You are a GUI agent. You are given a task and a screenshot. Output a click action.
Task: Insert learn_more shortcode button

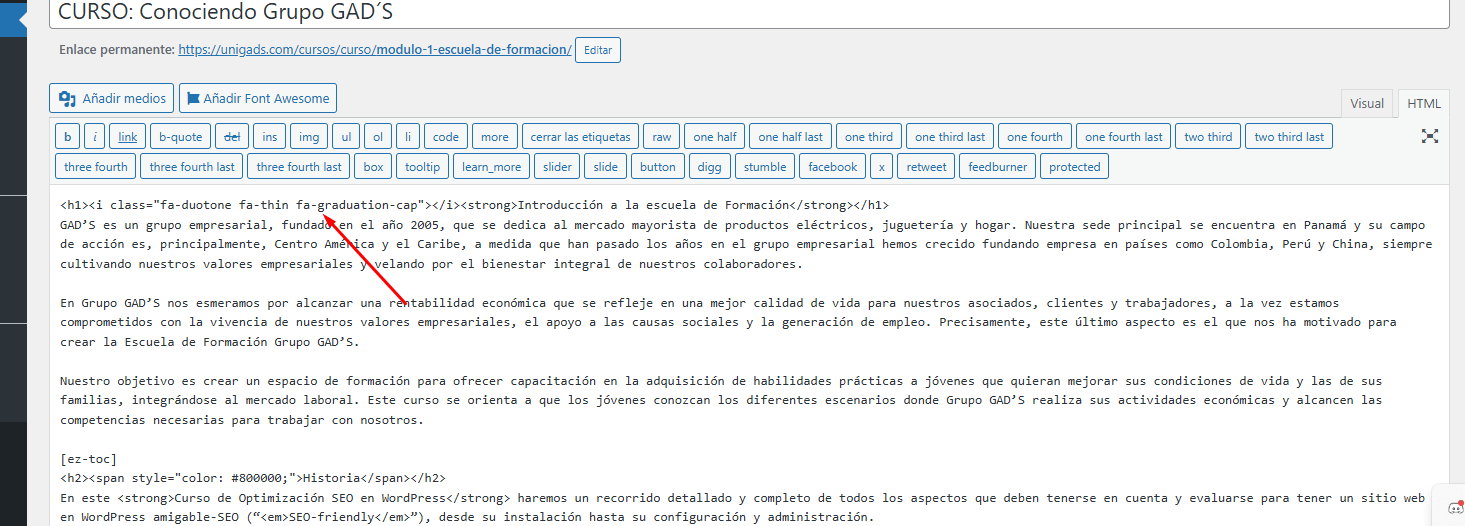click(x=492, y=166)
